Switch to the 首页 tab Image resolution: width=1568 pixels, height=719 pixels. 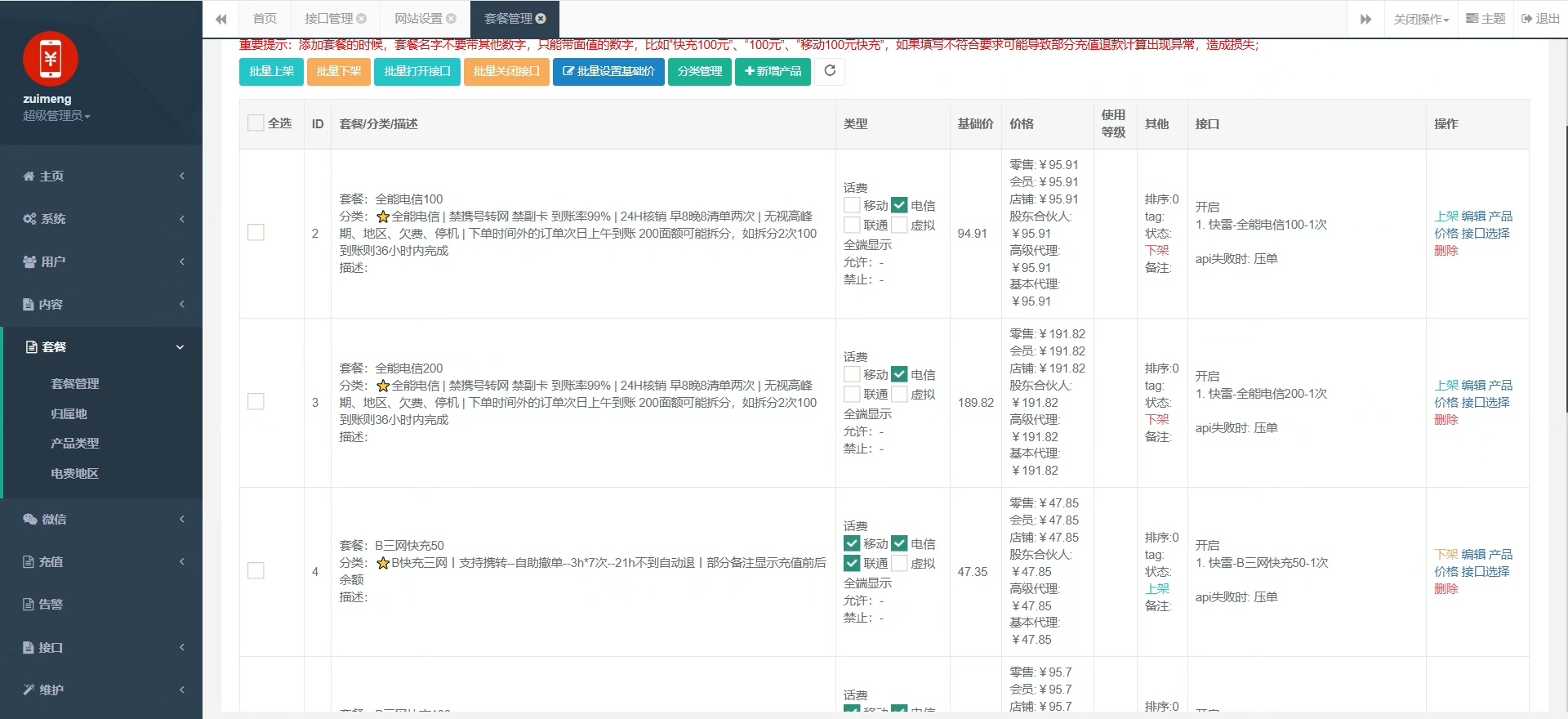265,19
